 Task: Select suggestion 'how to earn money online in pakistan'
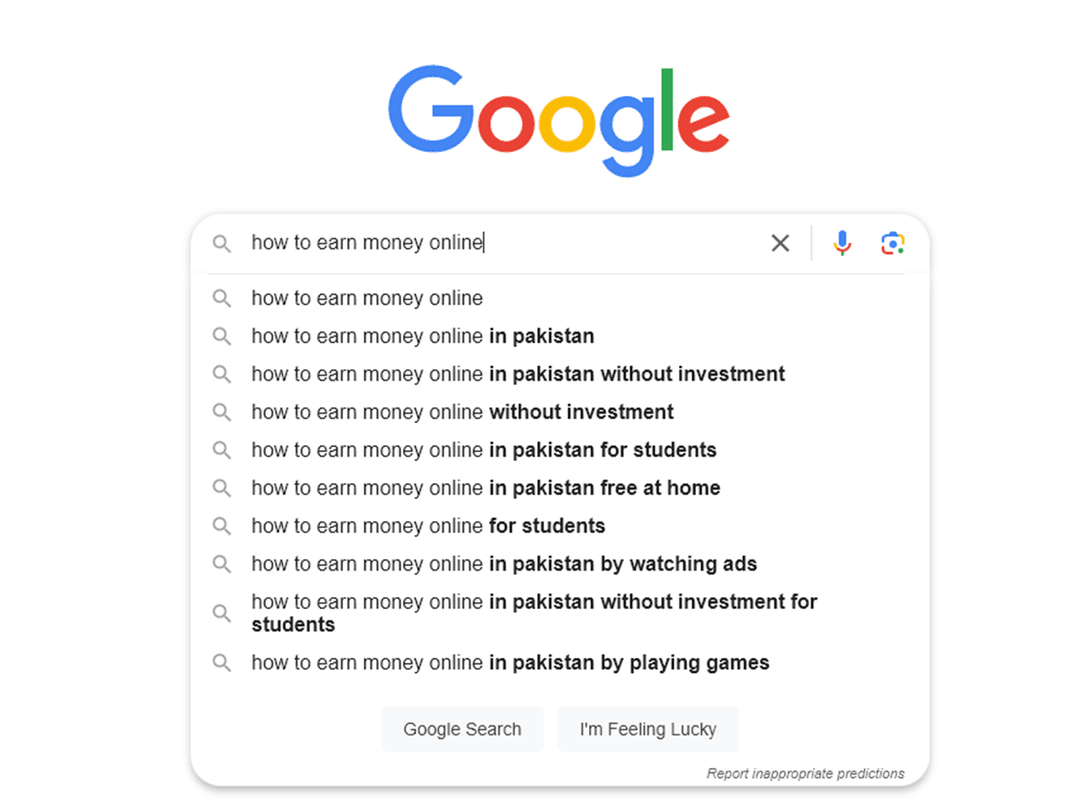422,336
